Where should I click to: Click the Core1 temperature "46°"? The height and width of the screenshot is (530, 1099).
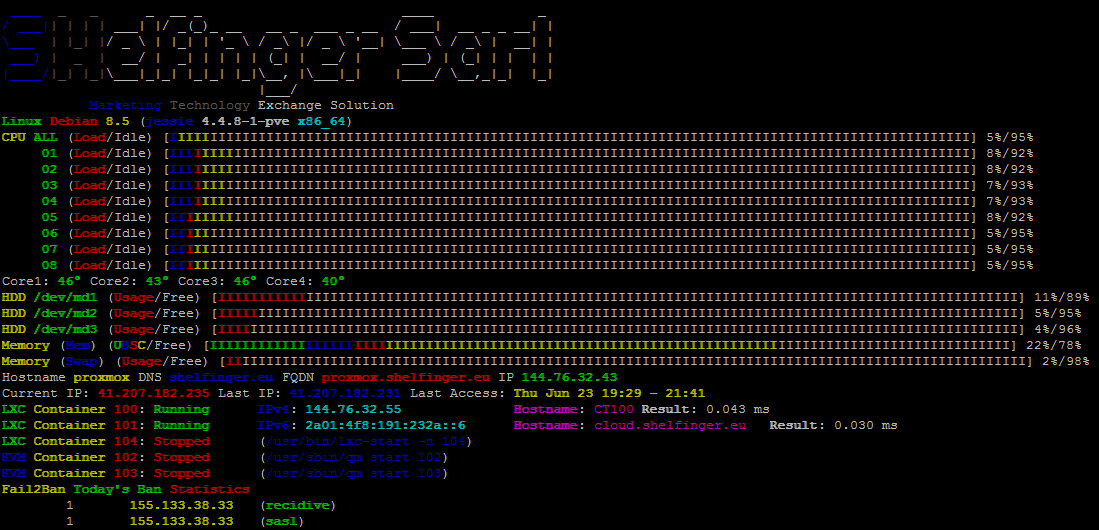point(69,281)
